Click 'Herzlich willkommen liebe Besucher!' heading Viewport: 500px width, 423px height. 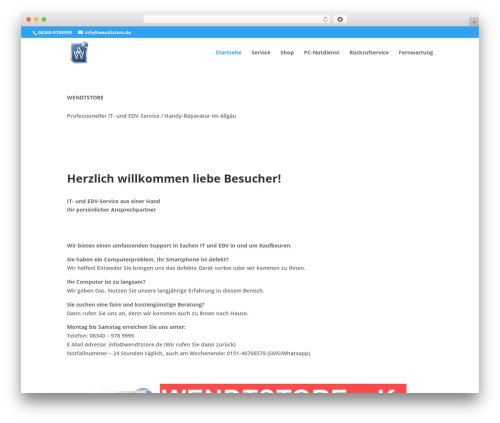174,179
